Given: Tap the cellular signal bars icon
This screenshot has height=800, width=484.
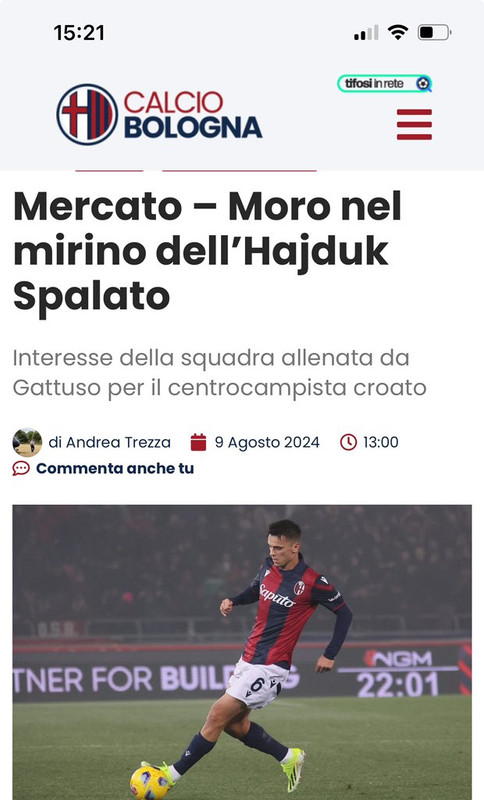Looking at the screenshot, I should pos(366,33).
